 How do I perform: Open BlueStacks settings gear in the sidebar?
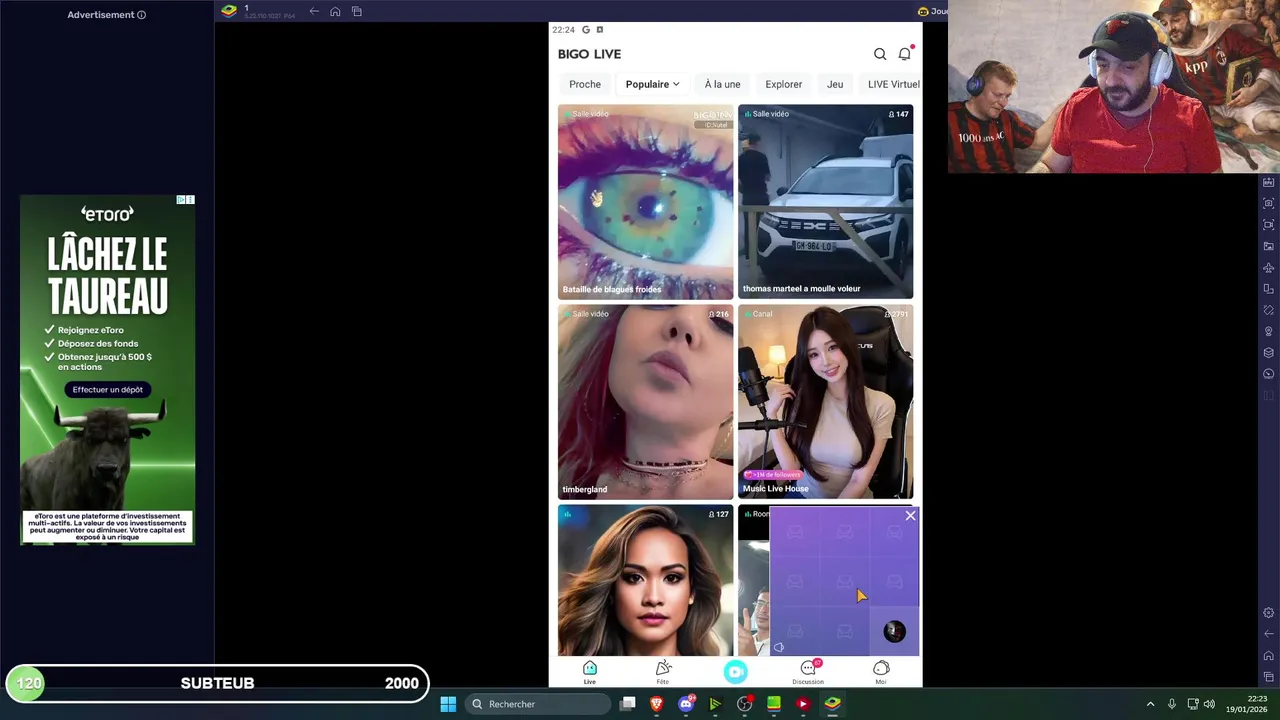[x=1269, y=613]
